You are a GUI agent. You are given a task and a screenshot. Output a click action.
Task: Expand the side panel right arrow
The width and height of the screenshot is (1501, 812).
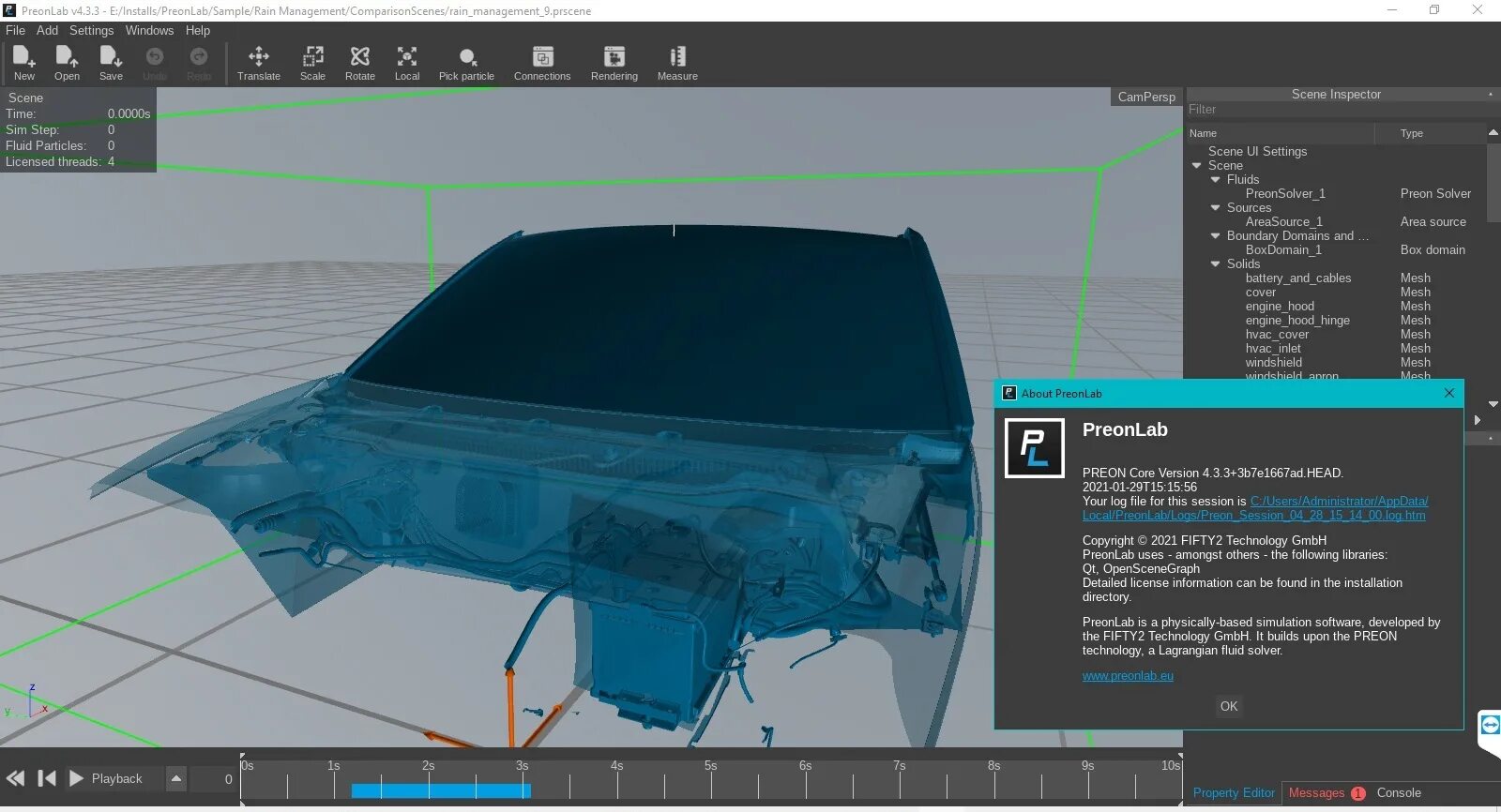click(1478, 420)
